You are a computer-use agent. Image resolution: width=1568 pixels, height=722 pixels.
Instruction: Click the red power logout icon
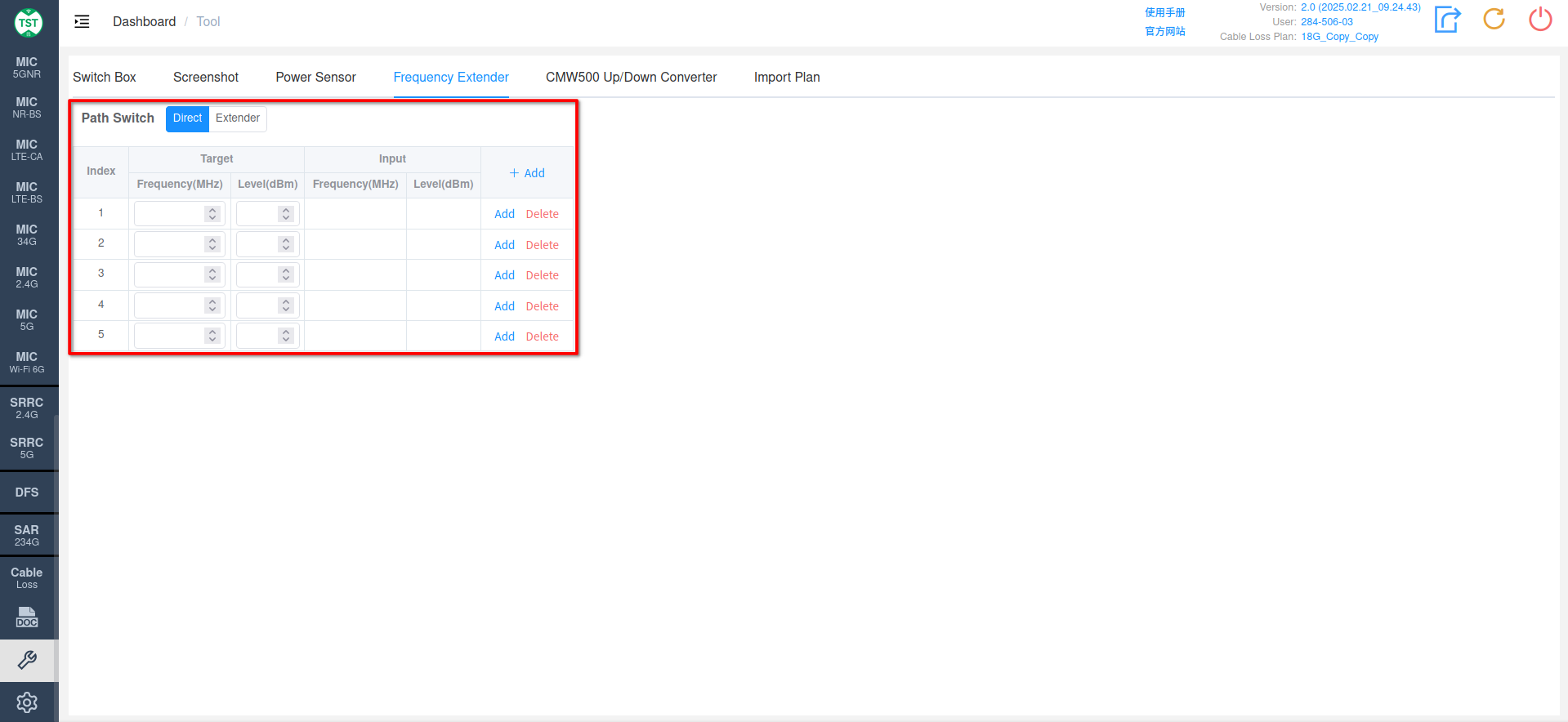pyautogui.click(x=1540, y=19)
